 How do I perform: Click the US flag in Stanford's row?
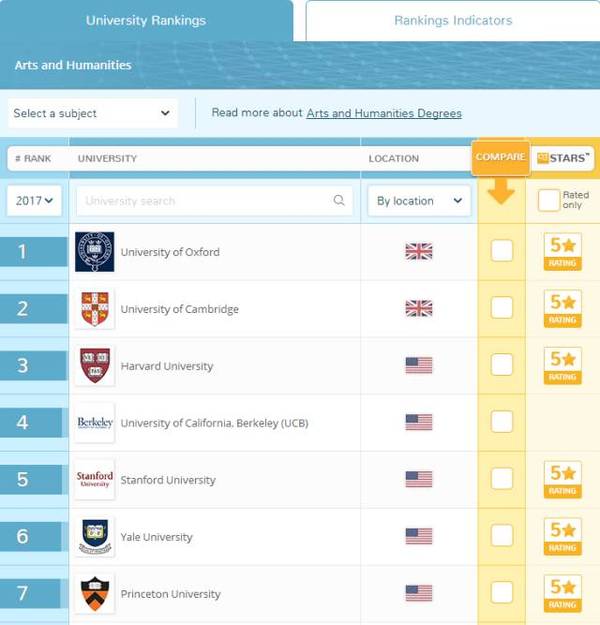coord(419,480)
